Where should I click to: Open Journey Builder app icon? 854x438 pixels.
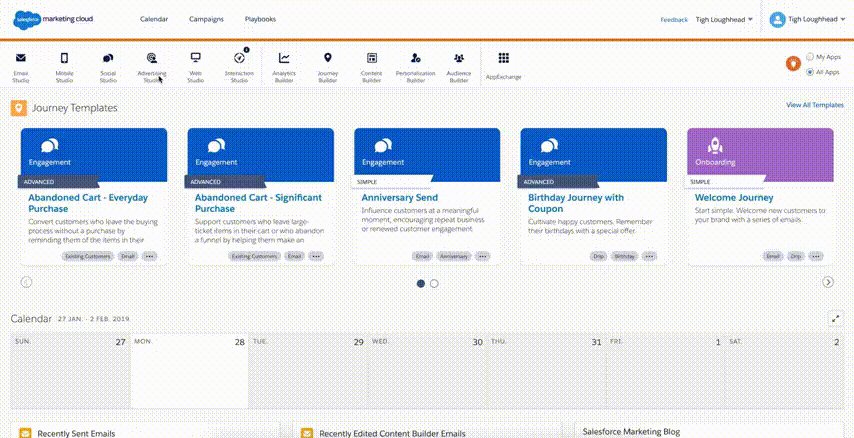pos(327,58)
